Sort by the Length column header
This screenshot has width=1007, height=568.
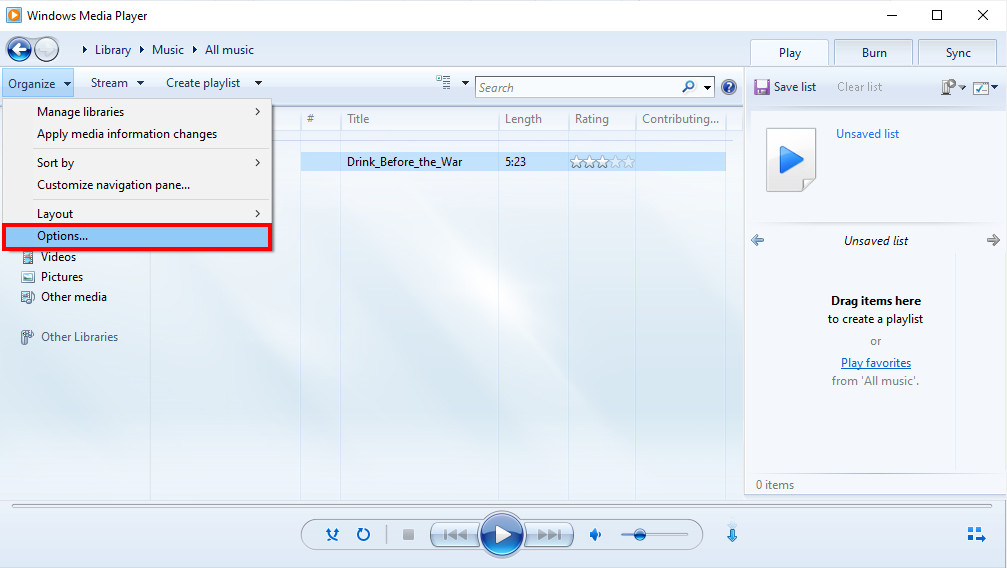[533, 119]
